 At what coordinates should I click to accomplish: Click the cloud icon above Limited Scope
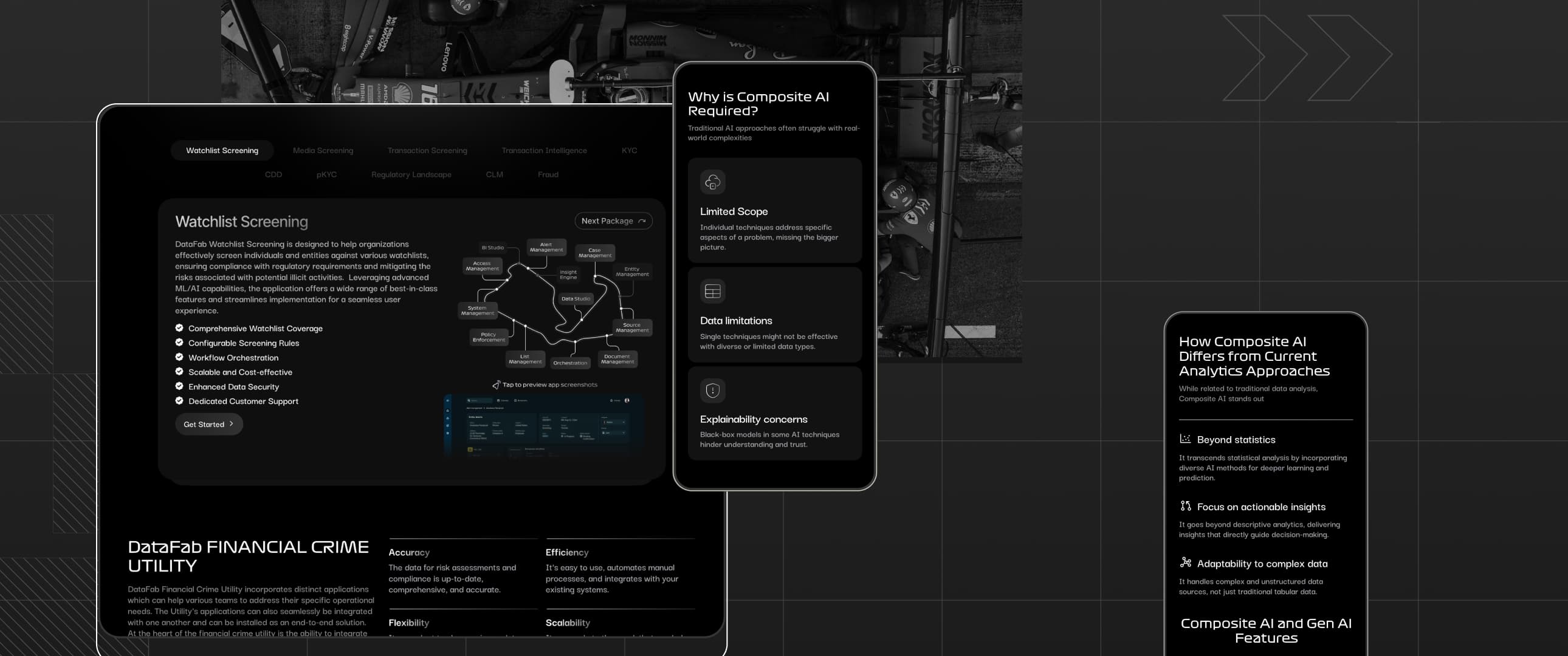(x=712, y=182)
